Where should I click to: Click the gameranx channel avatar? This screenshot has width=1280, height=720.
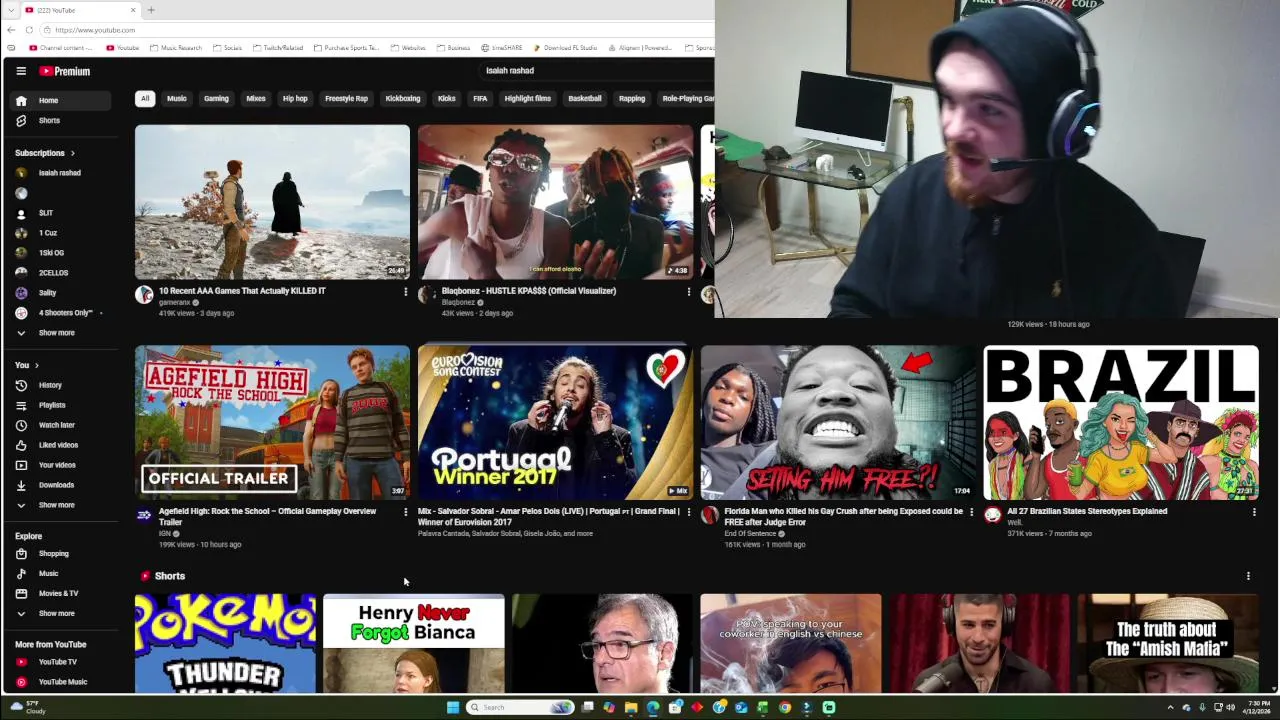pos(144,295)
